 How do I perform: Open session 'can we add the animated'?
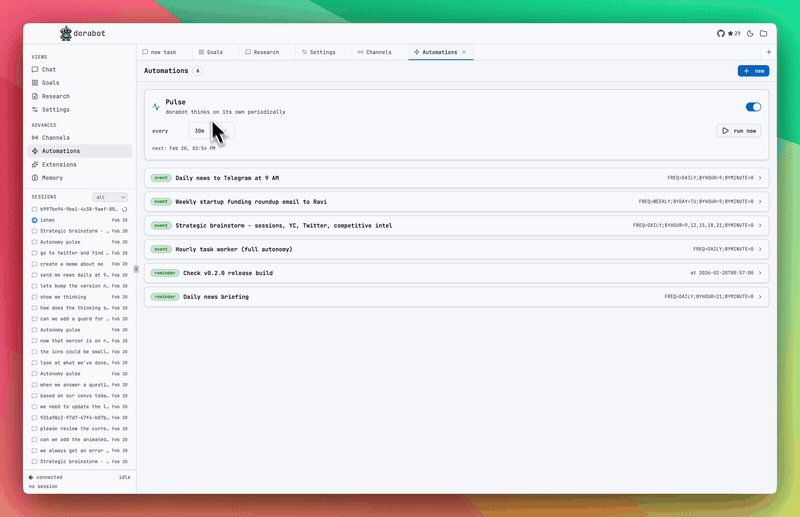80,439
